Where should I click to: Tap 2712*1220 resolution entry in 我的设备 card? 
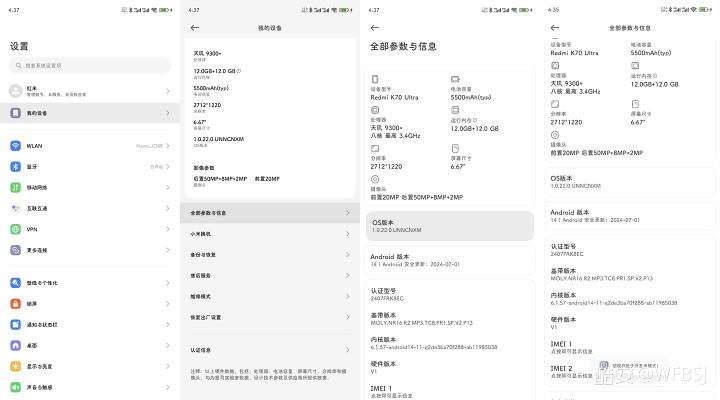click(x=207, y=107)
